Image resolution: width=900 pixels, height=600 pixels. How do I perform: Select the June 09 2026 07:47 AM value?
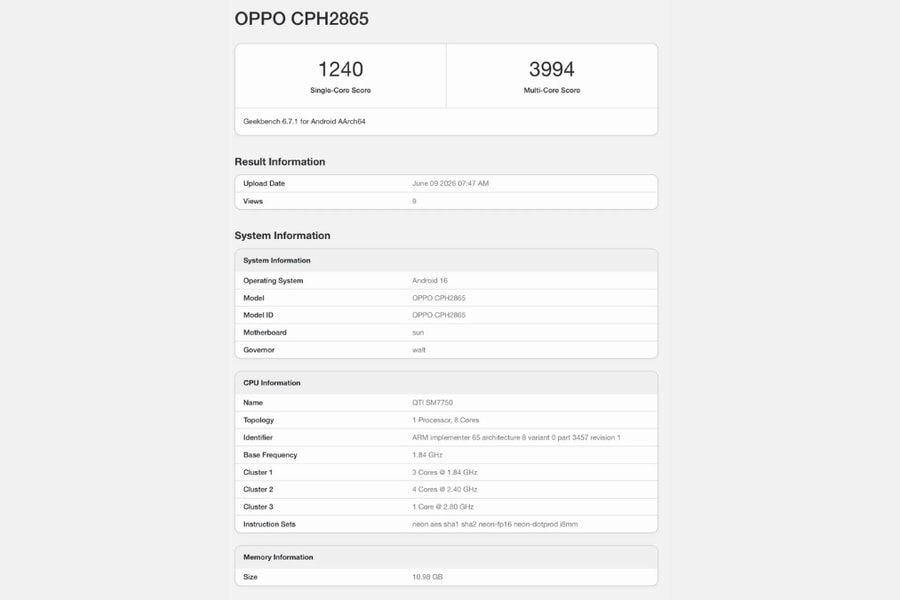pyautogui.click(x=451, y=183)
